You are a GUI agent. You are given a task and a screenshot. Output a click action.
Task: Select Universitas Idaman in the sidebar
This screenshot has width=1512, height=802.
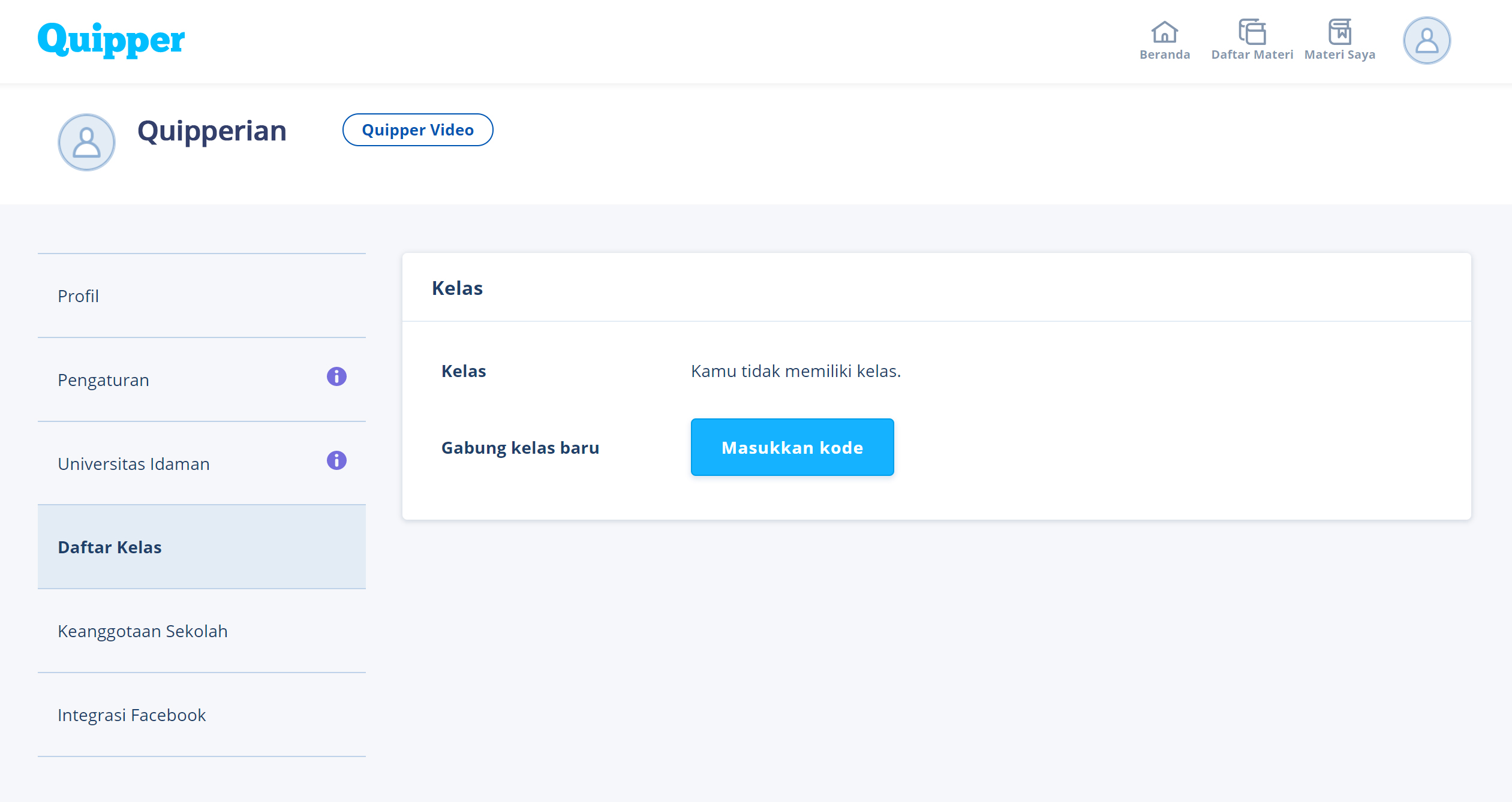tap(202, 463)
